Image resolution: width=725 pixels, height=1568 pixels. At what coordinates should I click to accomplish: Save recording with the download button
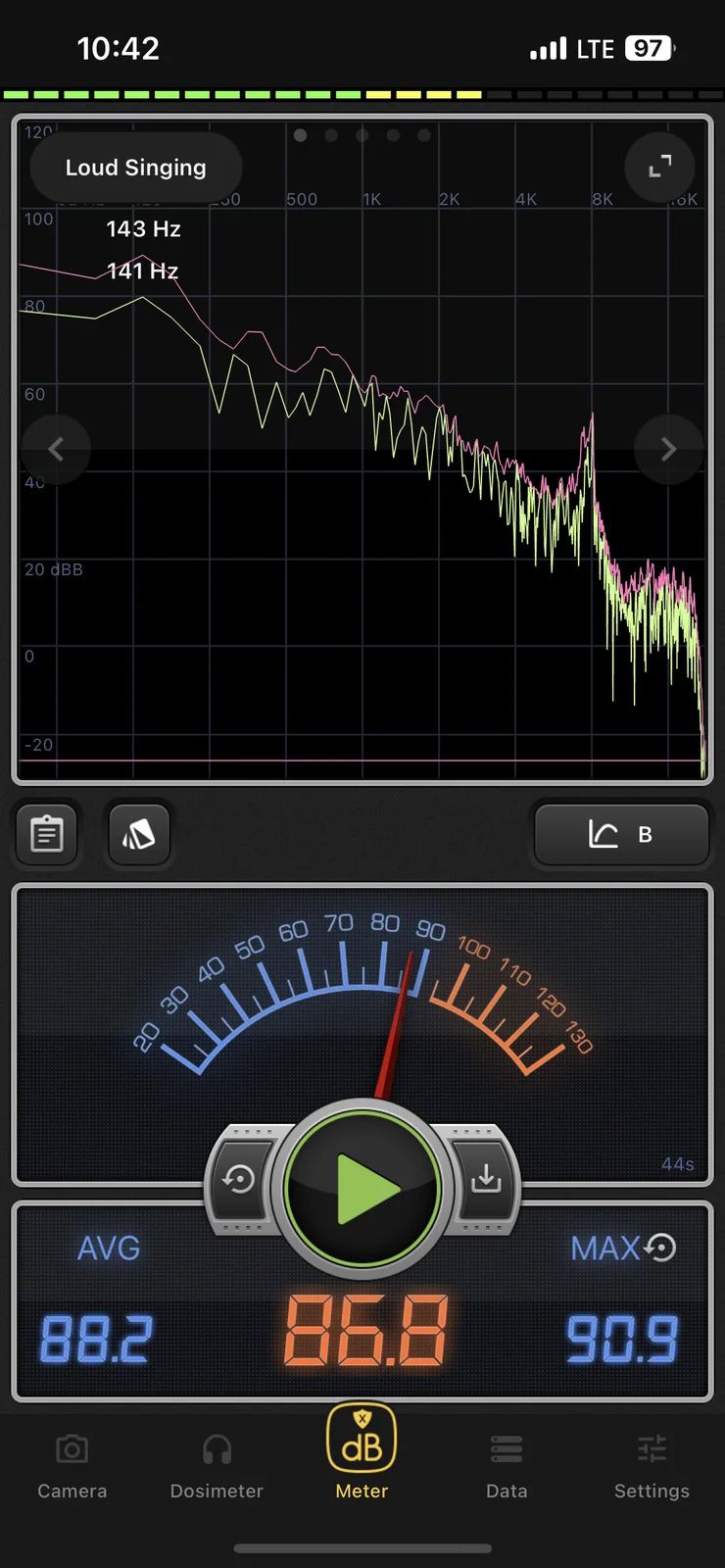[x=486, y=1179]
